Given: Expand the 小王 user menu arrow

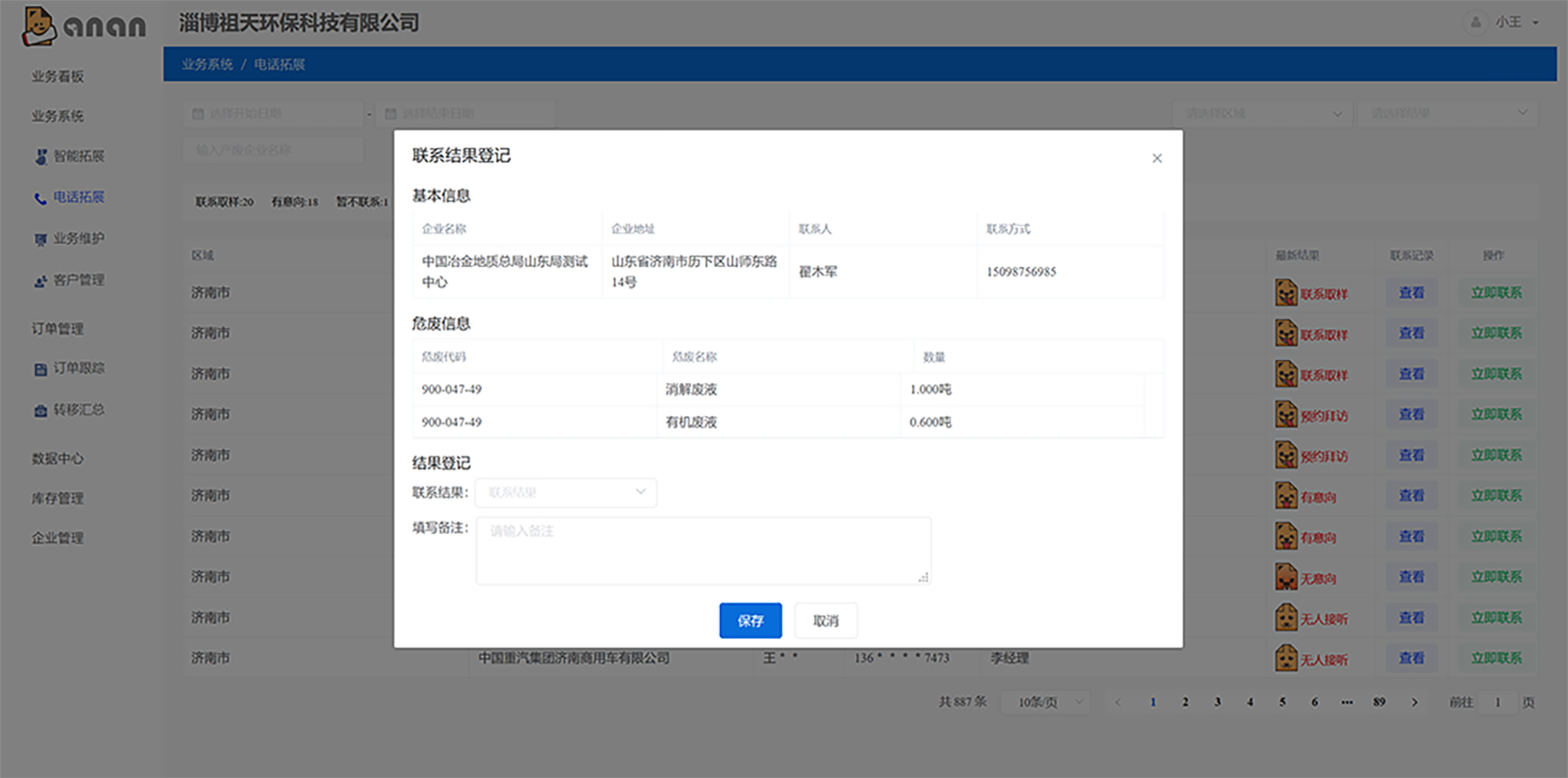Looking at the screenshot, I should pyautogui.click(x=1535, y=22).
